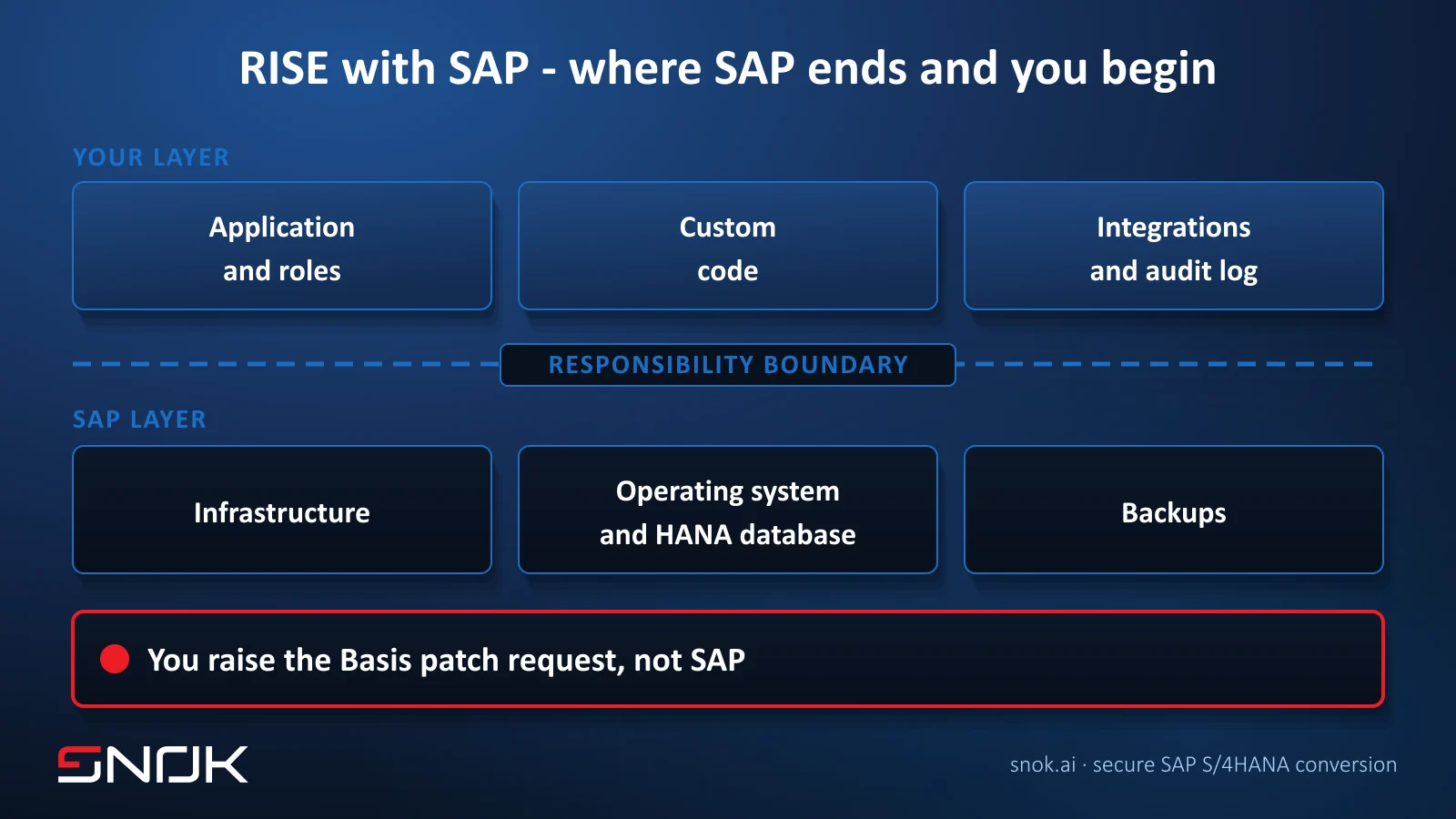Viewport: 1456px width, 819px height.
Task: Select the 'Integrations and audit log' card
Action: (x=1174, y=246)
